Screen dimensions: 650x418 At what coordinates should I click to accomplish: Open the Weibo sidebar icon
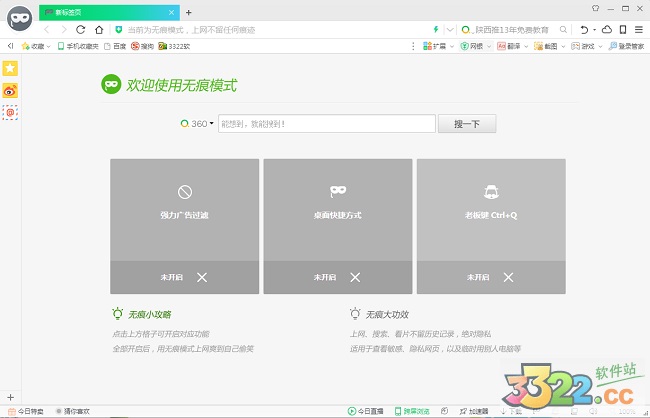(x=10, y=91)
